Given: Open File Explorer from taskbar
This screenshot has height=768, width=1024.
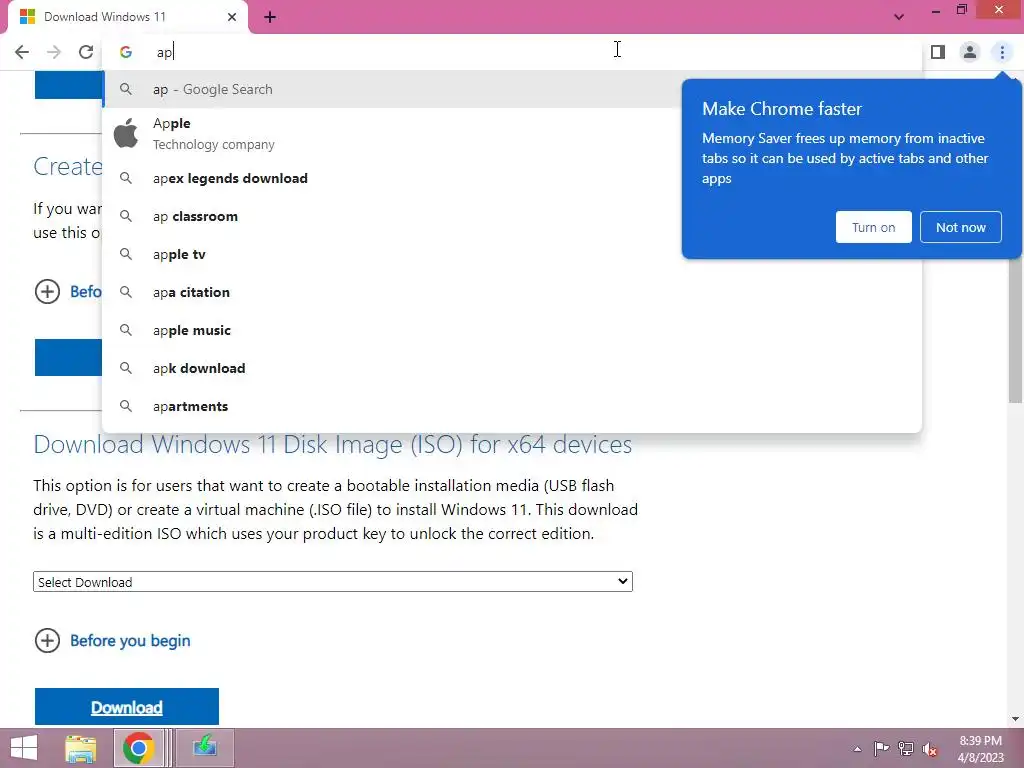Looking at the screenshot, I should tap(81, 748).
